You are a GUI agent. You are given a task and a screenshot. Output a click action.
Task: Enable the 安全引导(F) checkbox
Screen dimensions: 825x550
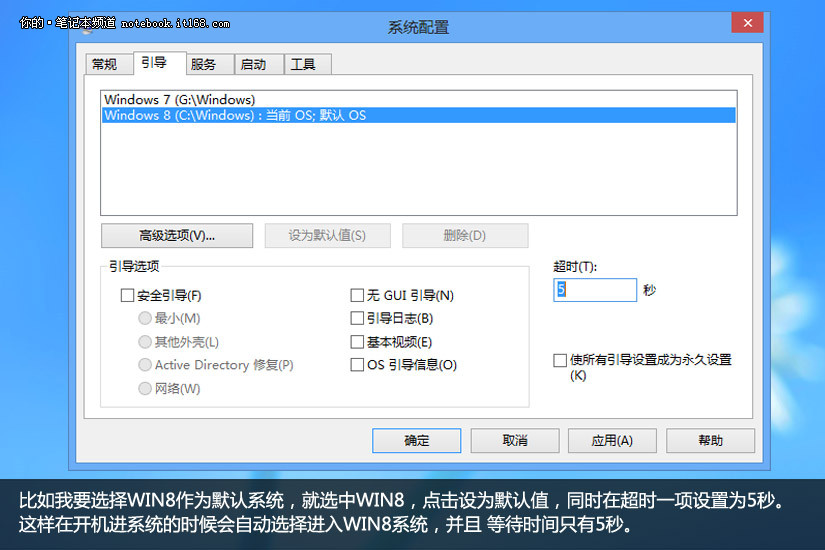point(127,295)
